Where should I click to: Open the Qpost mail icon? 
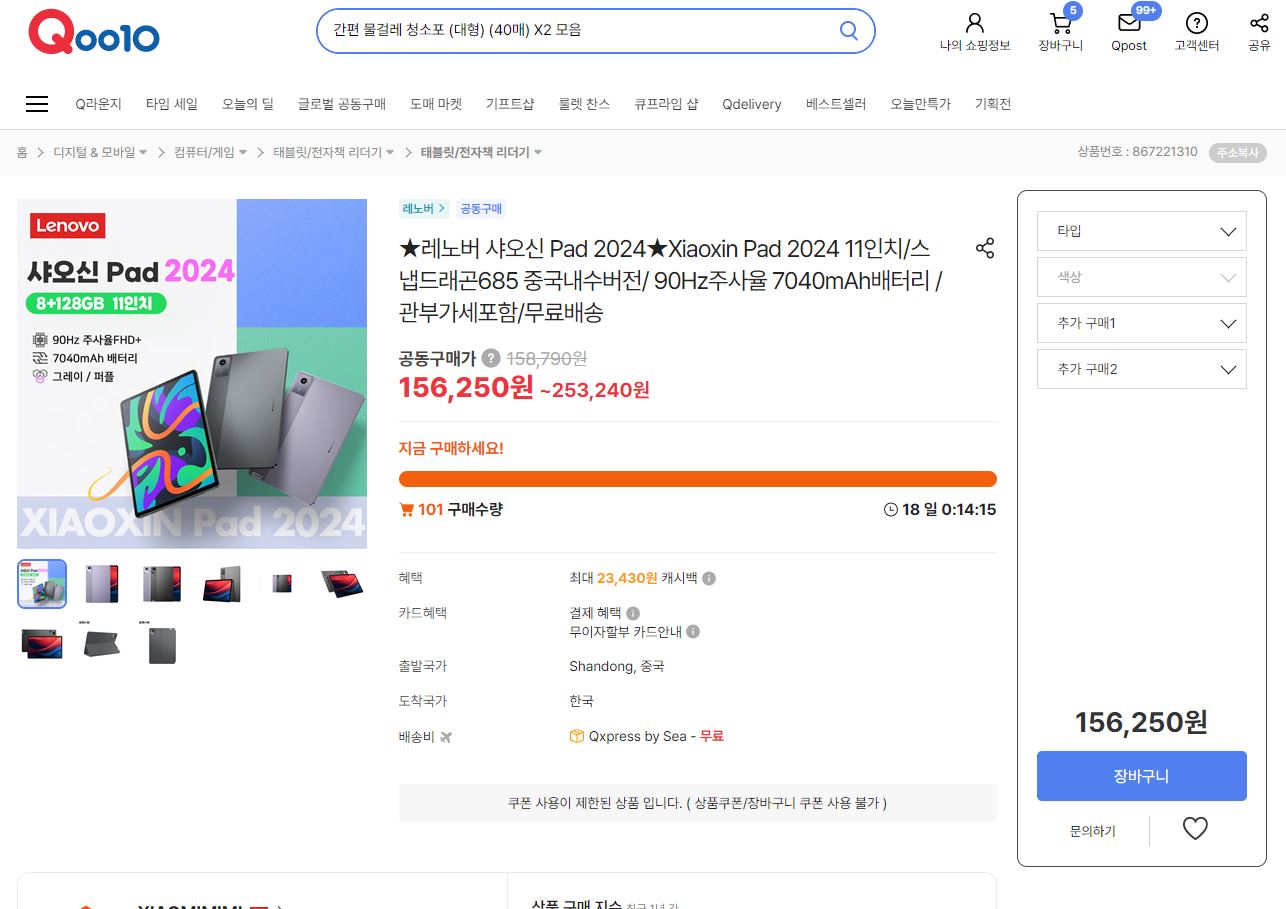pos(1129,23)
